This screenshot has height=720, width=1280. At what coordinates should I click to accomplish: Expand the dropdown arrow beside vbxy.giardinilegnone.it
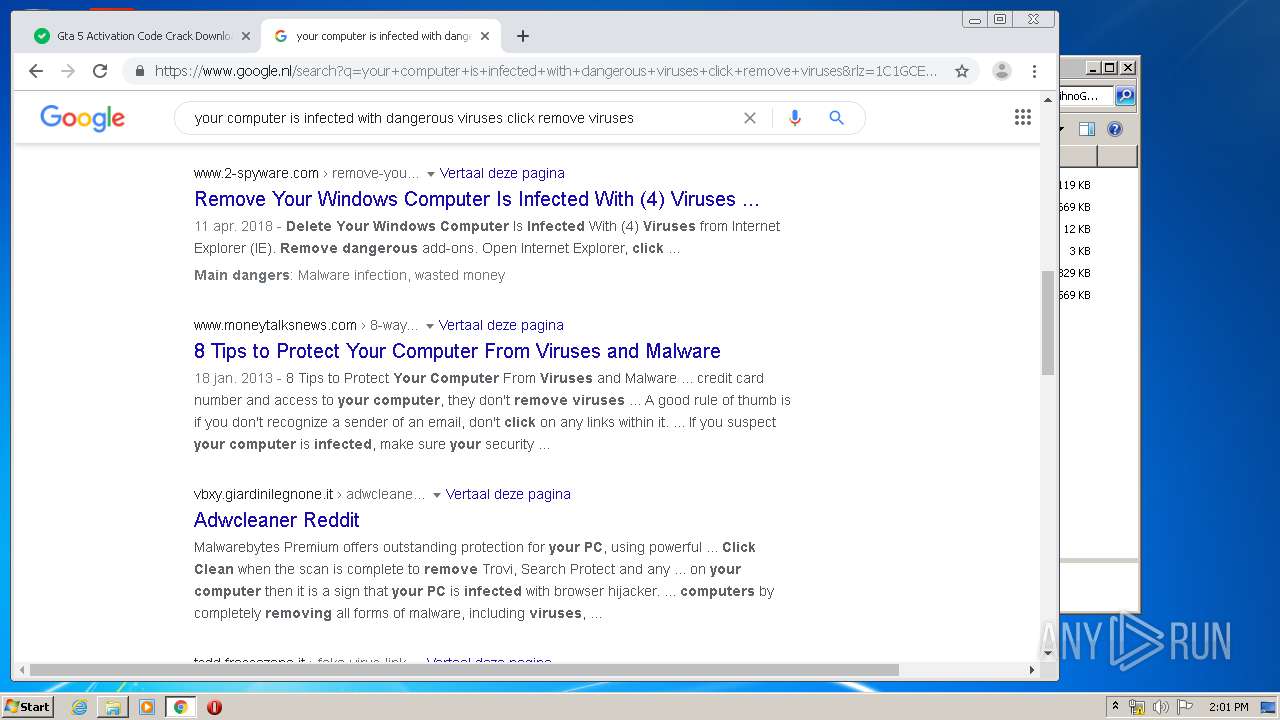pyautogui.click(x=436, y=495)
